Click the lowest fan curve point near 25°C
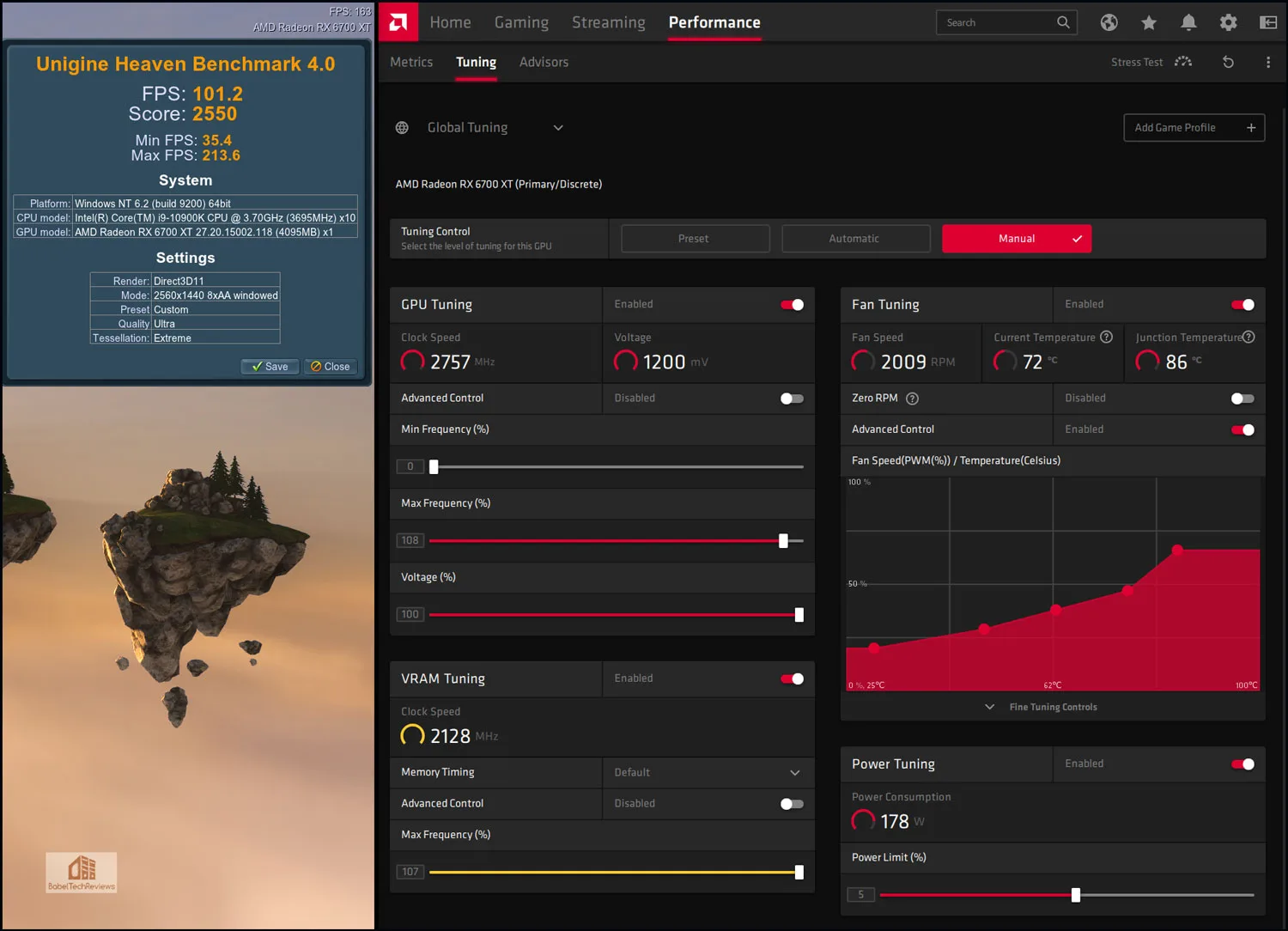The image size is (1288, 931). pos(874,648)
